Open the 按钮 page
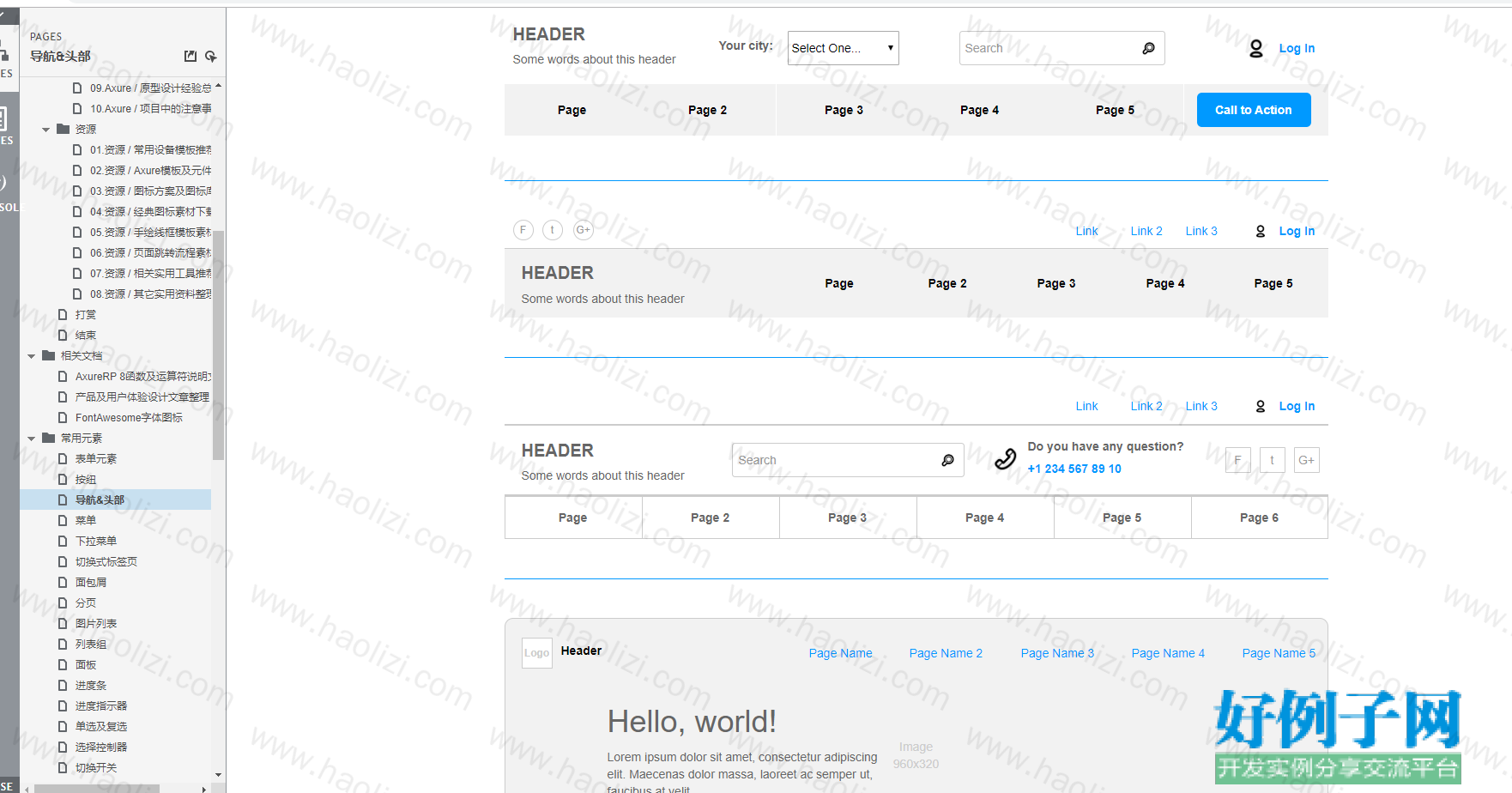 coord(86,479)
